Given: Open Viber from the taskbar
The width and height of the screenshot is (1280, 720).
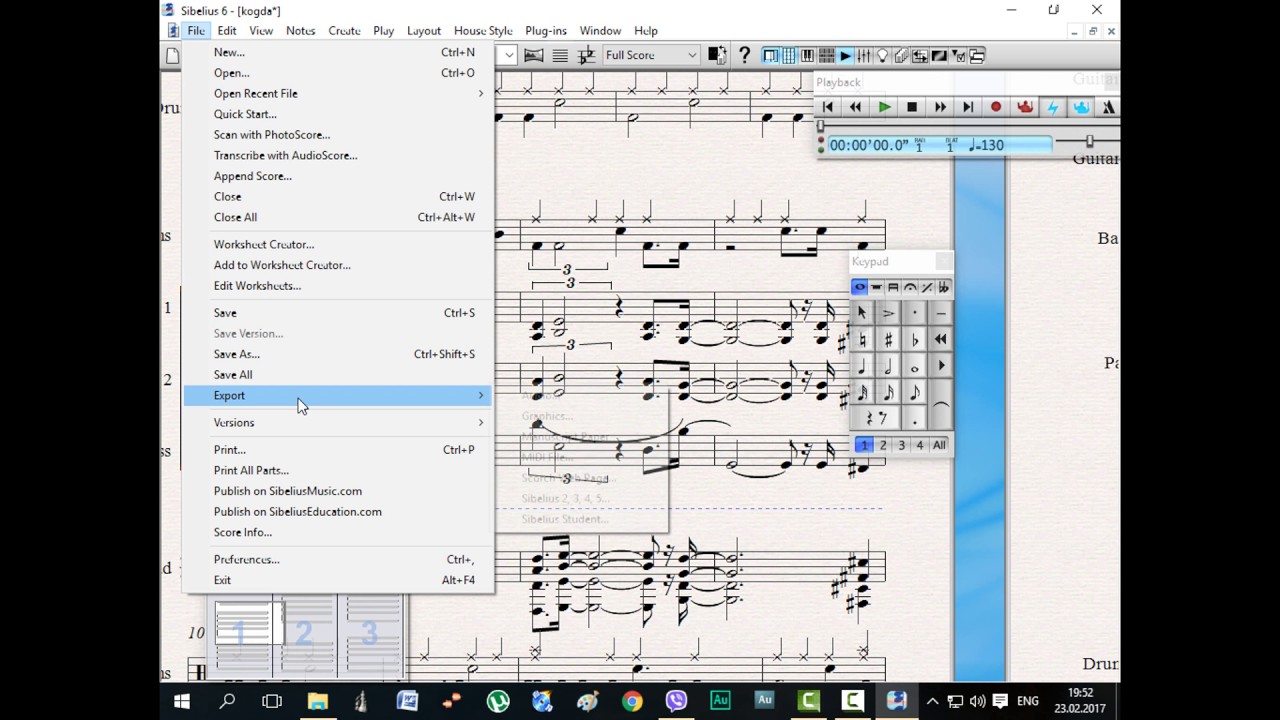Looking at the screenshot, I should pyautogui.click(x=676, y=701).
